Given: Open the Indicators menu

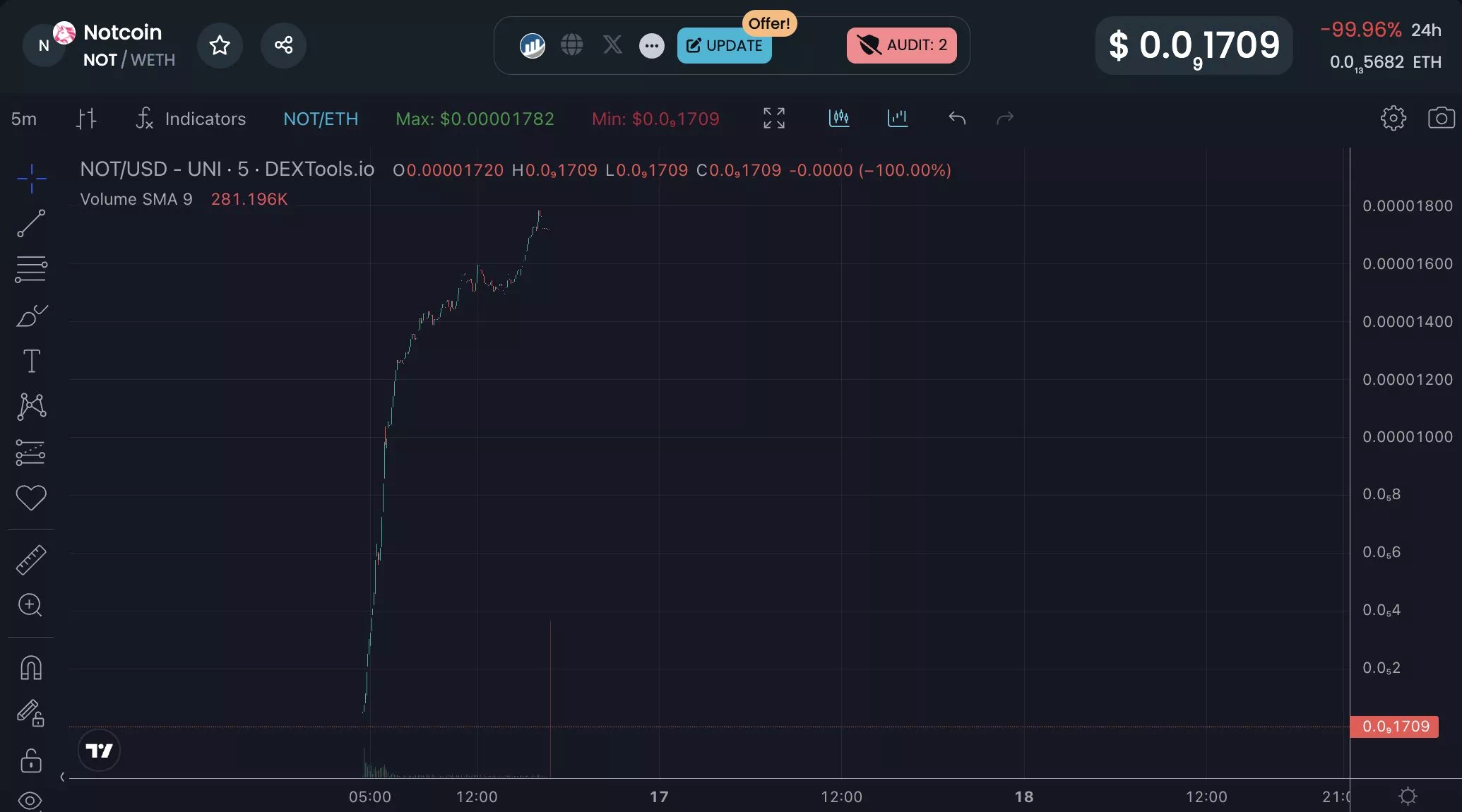Looking at the screenshot, I should [x=191, y=119].
